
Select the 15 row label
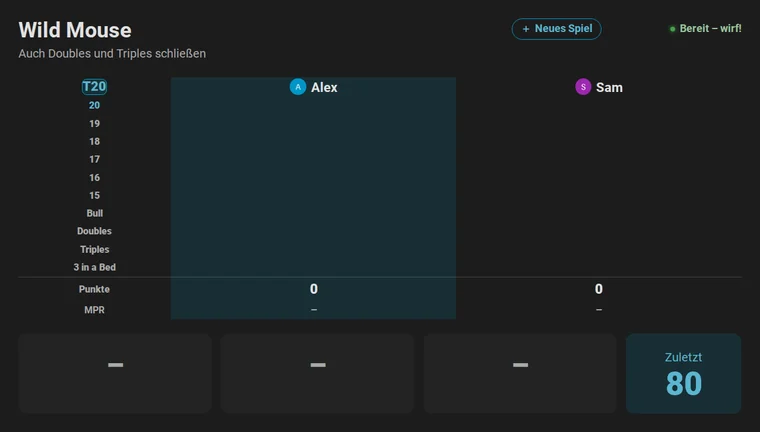(94, 195)
